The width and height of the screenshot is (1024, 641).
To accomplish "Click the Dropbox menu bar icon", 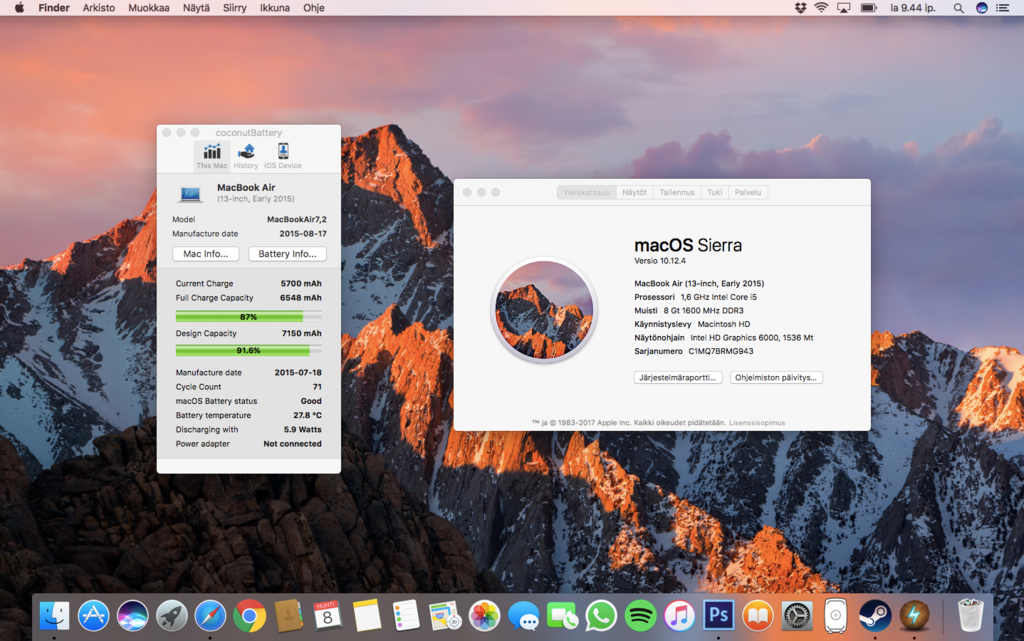I will (x=800, y=8).
